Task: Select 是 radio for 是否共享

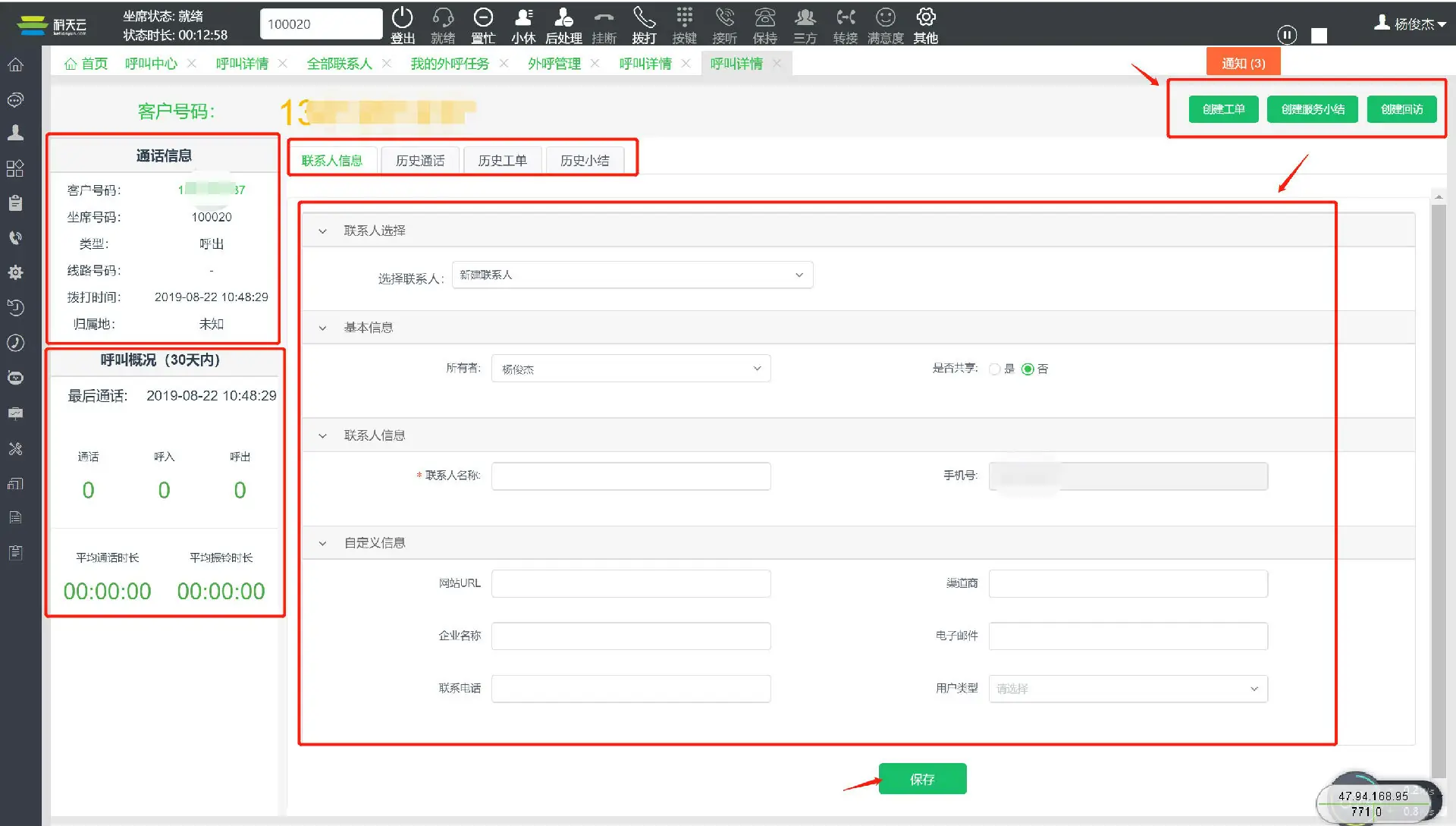Action: tap(995, 369)
